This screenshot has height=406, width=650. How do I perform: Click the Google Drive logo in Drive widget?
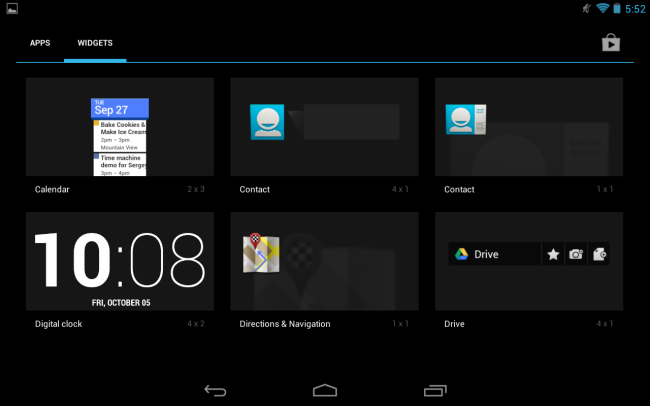461,254
